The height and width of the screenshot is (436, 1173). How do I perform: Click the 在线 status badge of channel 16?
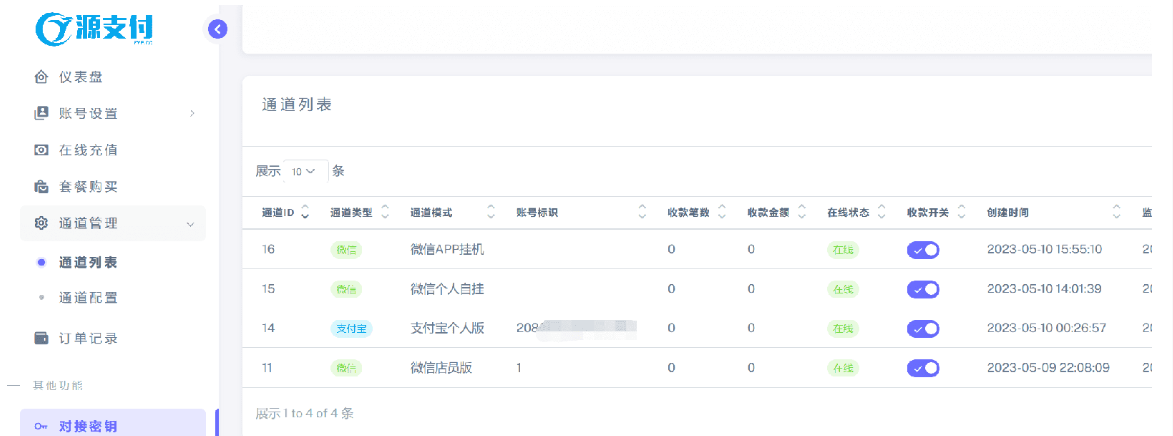843,250
